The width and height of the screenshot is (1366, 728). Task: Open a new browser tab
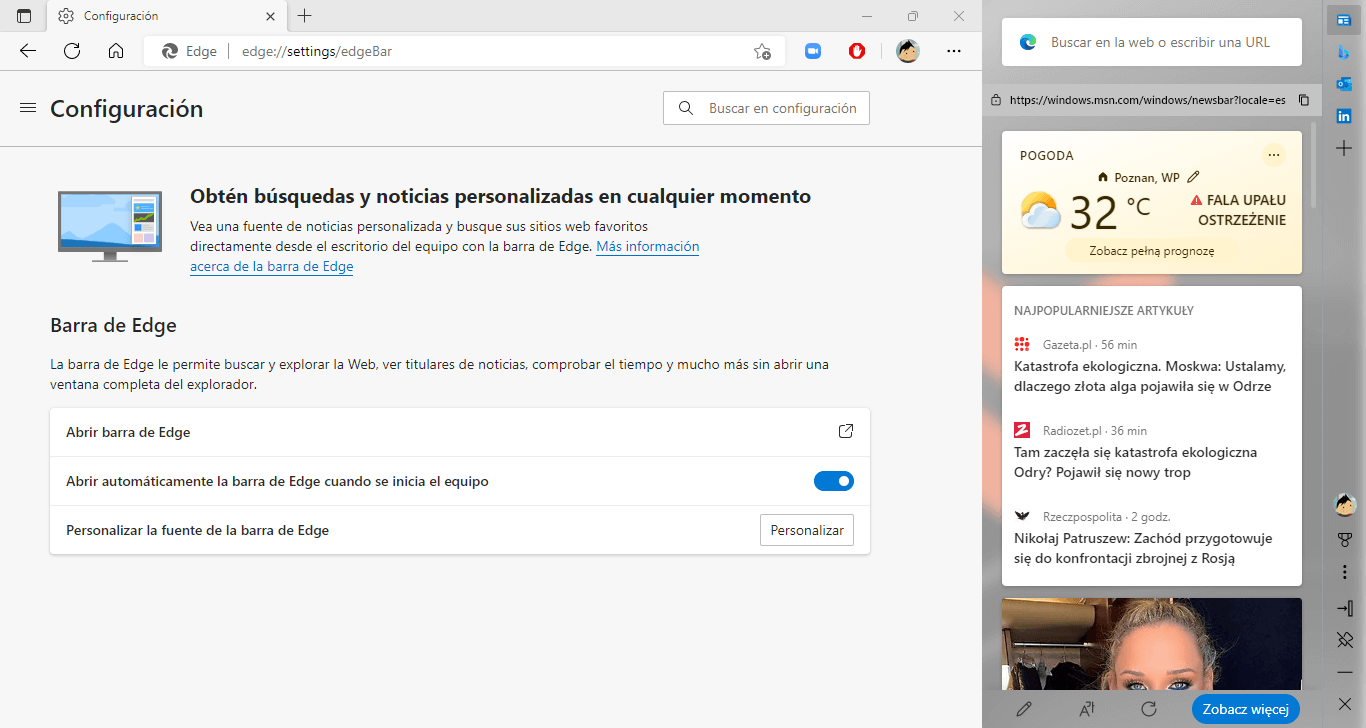pyautogui.click(x=305, y=16)
